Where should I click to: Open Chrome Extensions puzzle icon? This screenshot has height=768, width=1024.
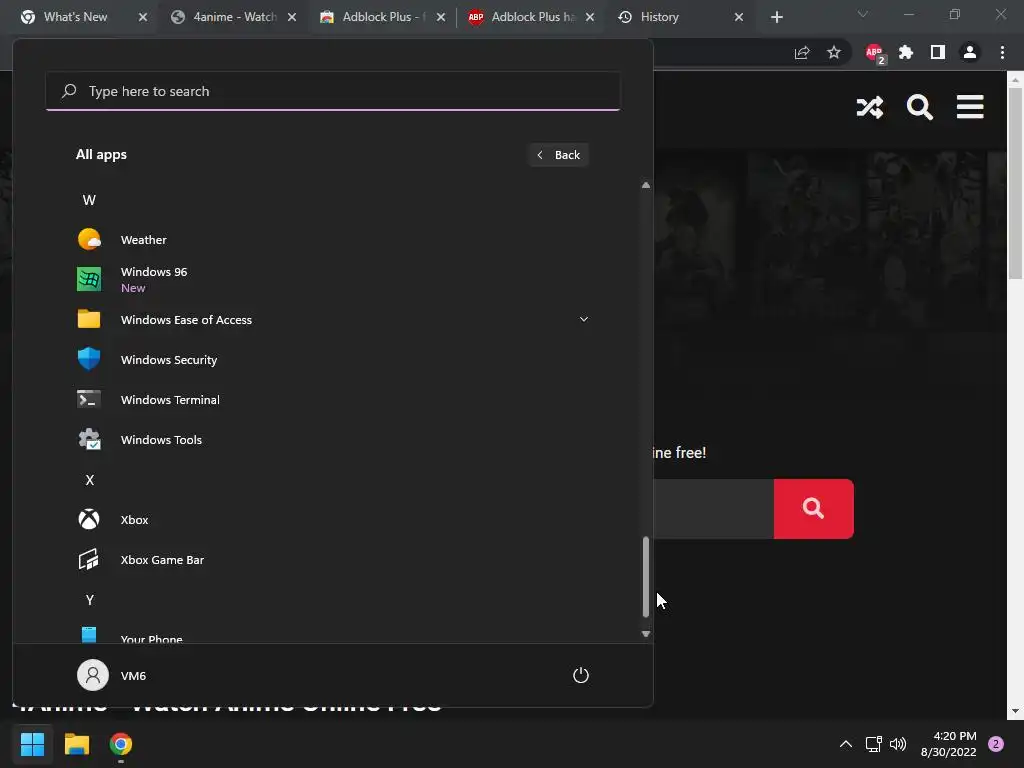coord(906,52)
